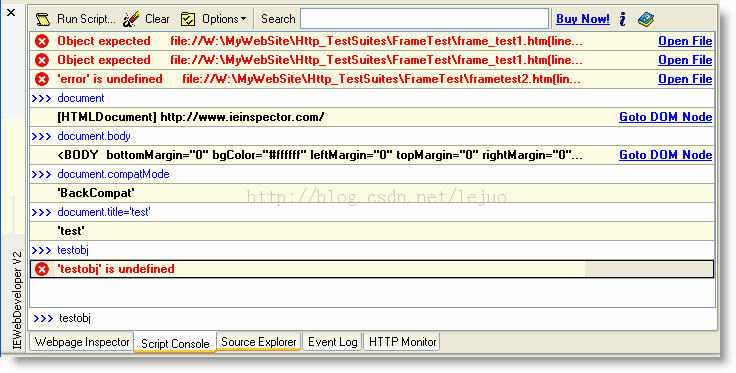Click error icon of first Object expected row
The image size is (736, 373).
(42, 41)
